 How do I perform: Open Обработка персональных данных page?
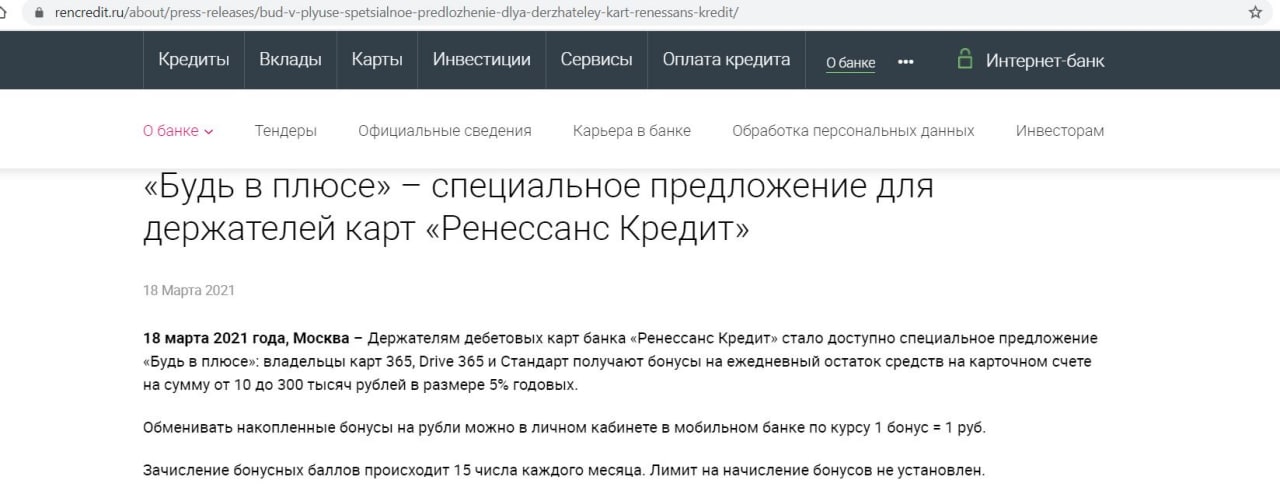point(853,131)
